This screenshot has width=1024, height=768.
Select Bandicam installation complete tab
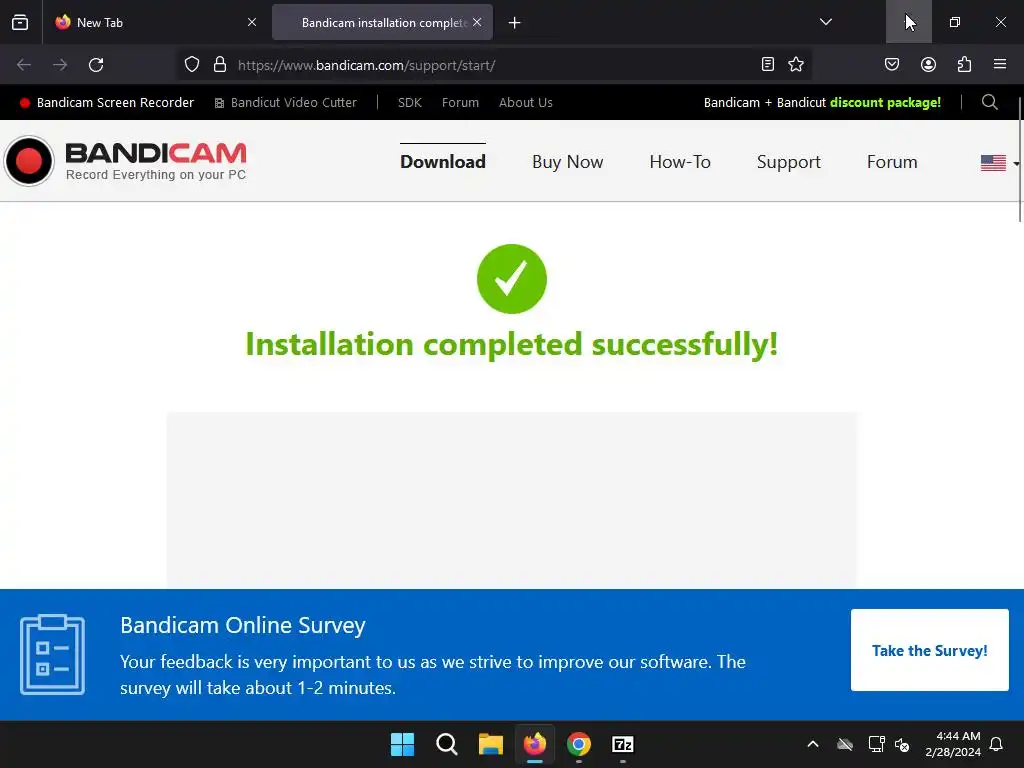click(x=383, y=22)
